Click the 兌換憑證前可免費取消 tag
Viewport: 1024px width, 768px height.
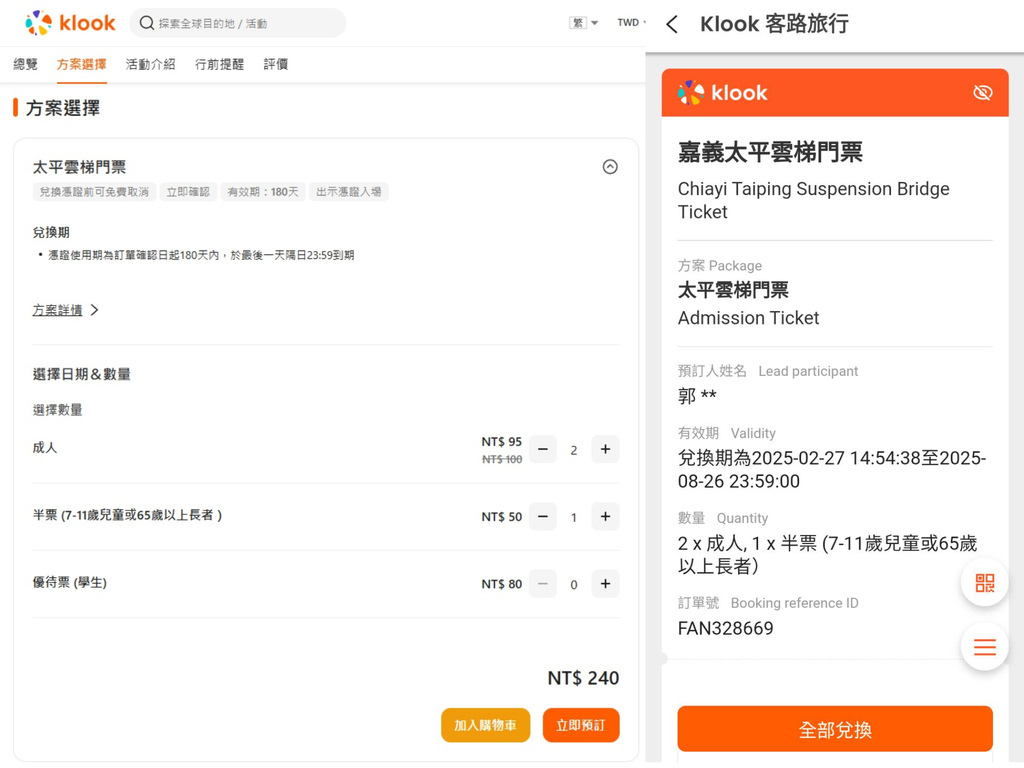[x=94, y=192]
